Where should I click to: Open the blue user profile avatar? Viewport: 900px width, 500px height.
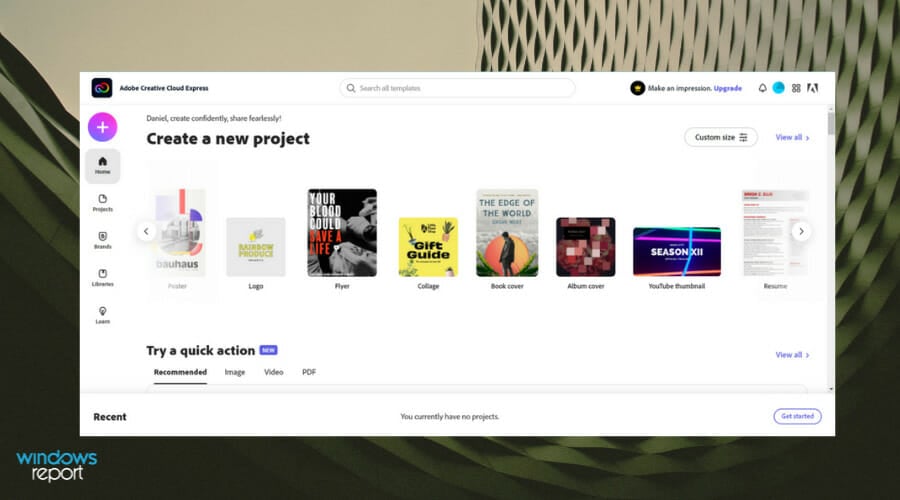pyautogui.click(x=778, y=88)
